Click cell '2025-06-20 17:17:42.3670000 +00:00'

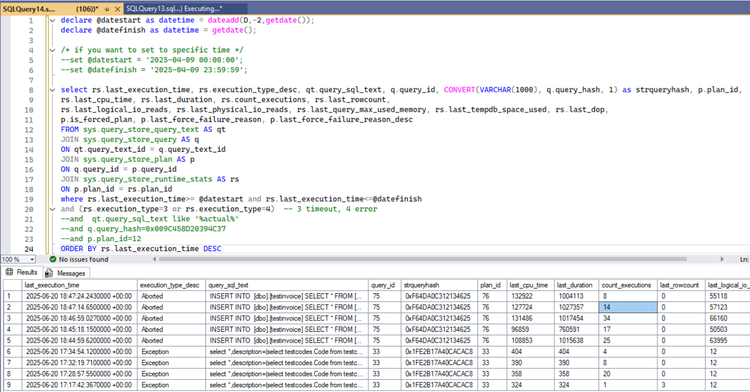point(80,385)
